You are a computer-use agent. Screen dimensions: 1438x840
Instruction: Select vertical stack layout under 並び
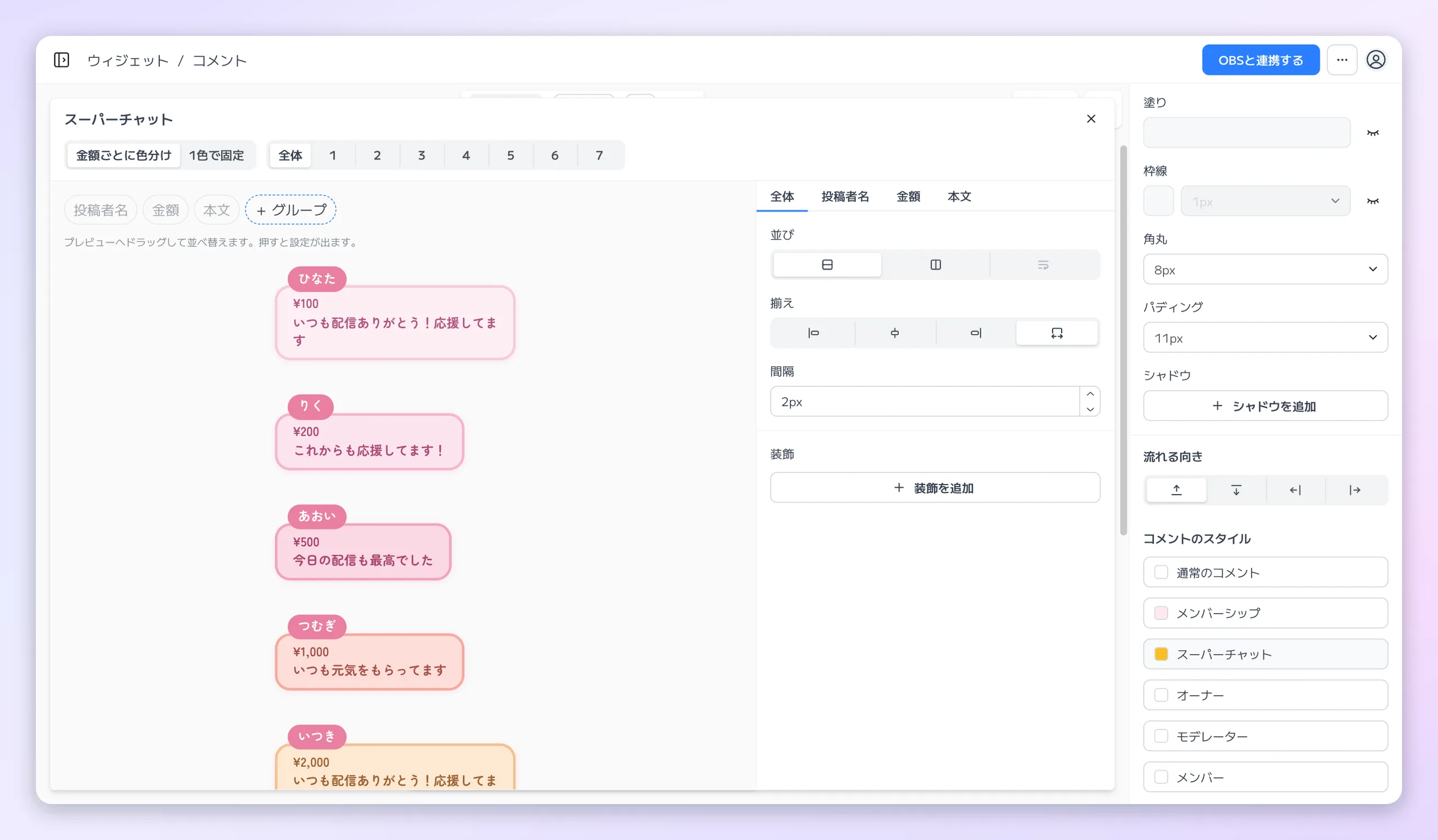(827, 264)
